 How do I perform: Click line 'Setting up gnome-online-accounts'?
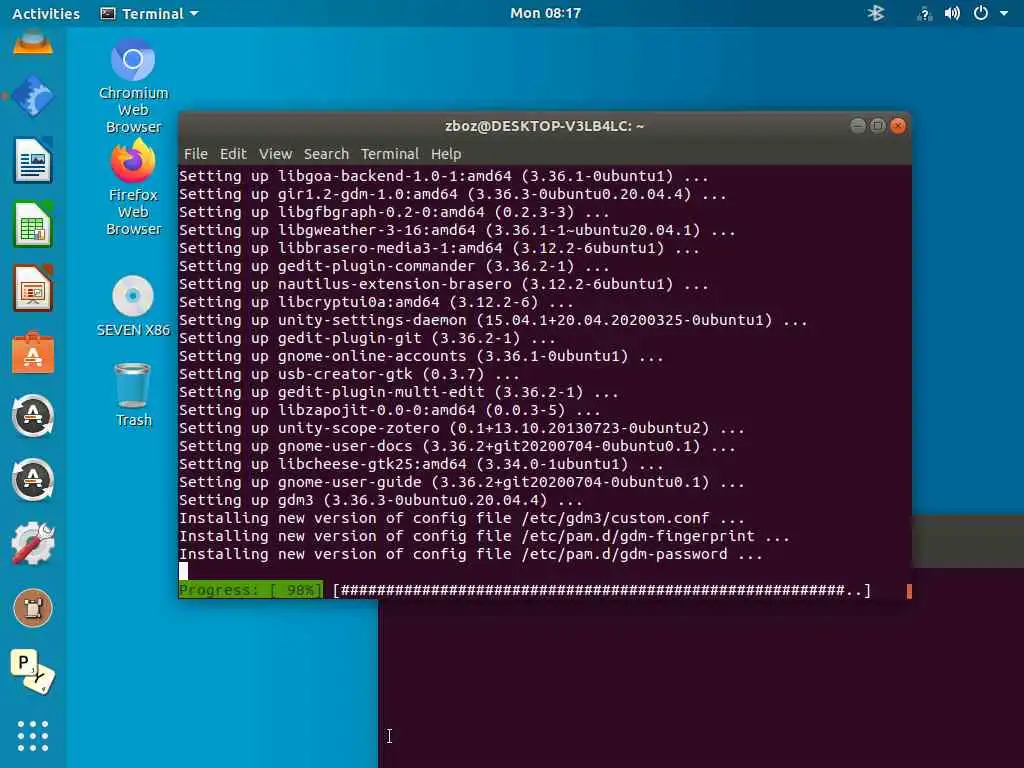(421, 356)
